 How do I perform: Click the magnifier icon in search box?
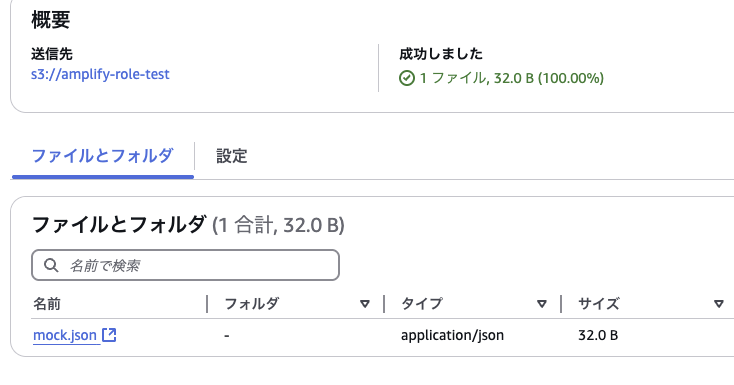click(x=51, y=266)
